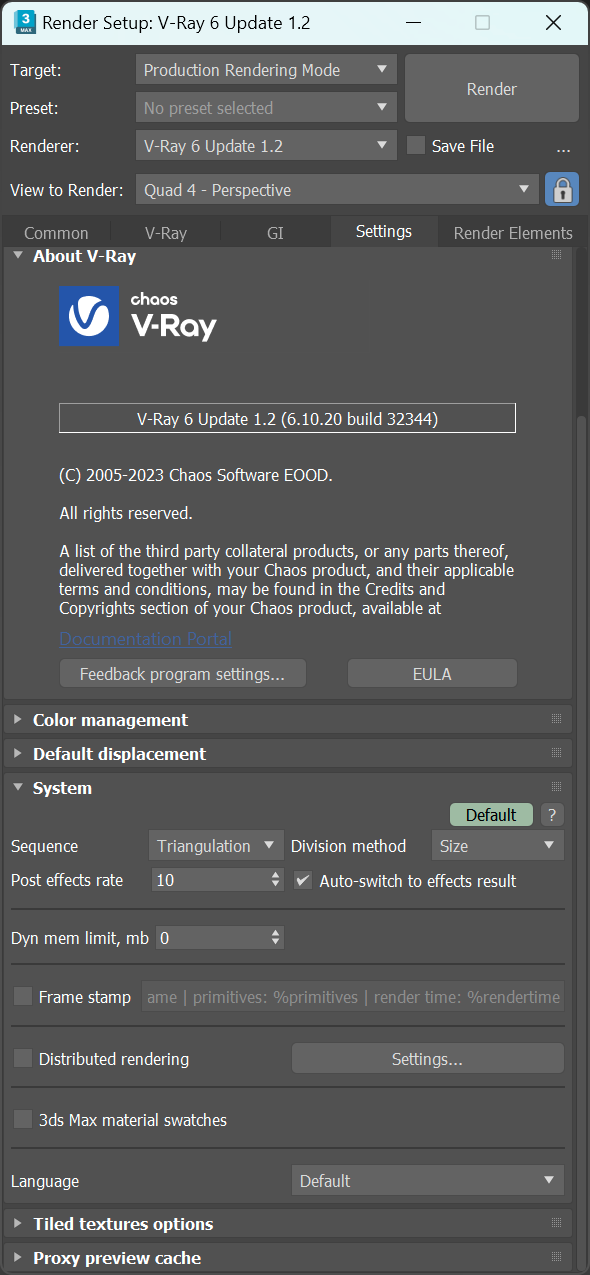Screen dimensions: 590x1275
Task: Open the System rollout help question mark
Action: pyautogui.click(x=552, y=815)
